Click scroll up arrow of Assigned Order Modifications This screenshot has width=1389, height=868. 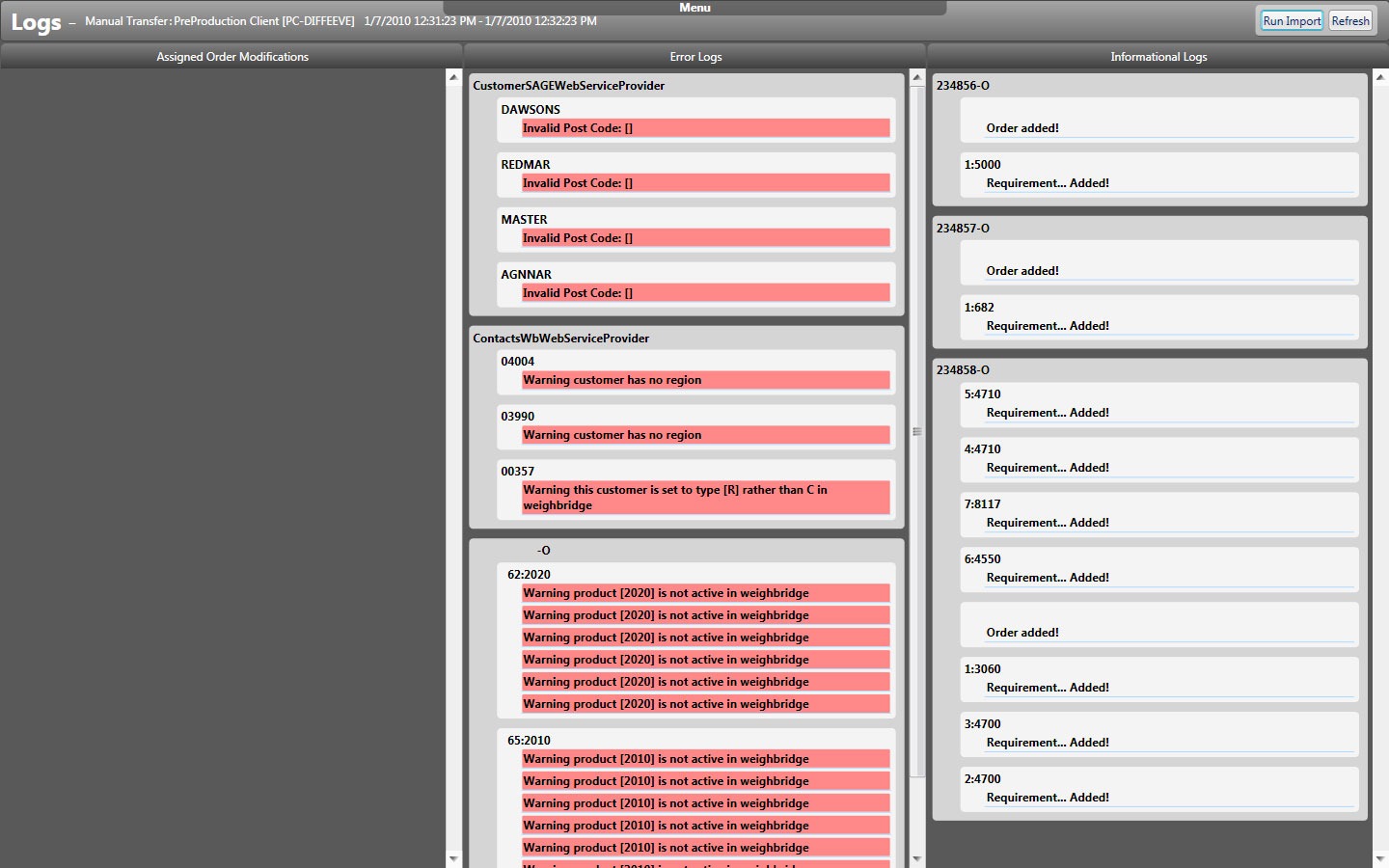[x=453, y=77]
